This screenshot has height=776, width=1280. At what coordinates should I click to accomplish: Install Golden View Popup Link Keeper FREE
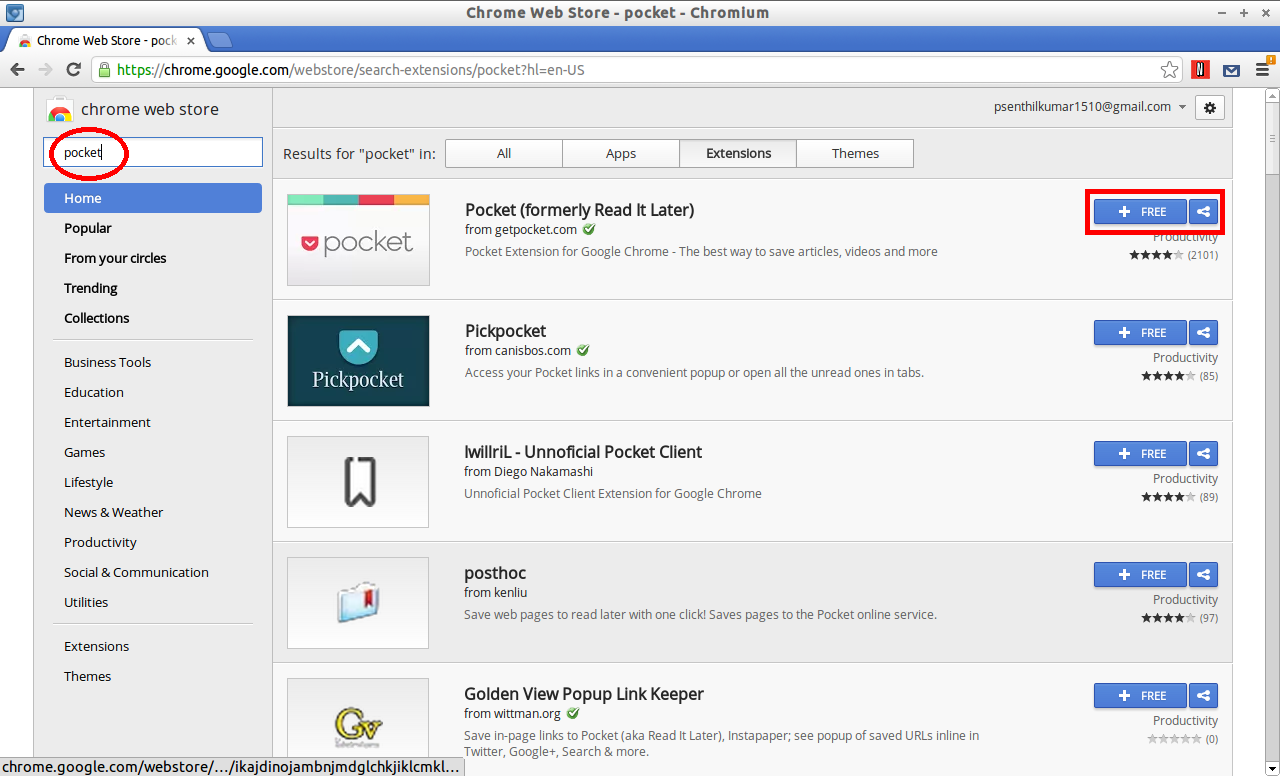1140,696
